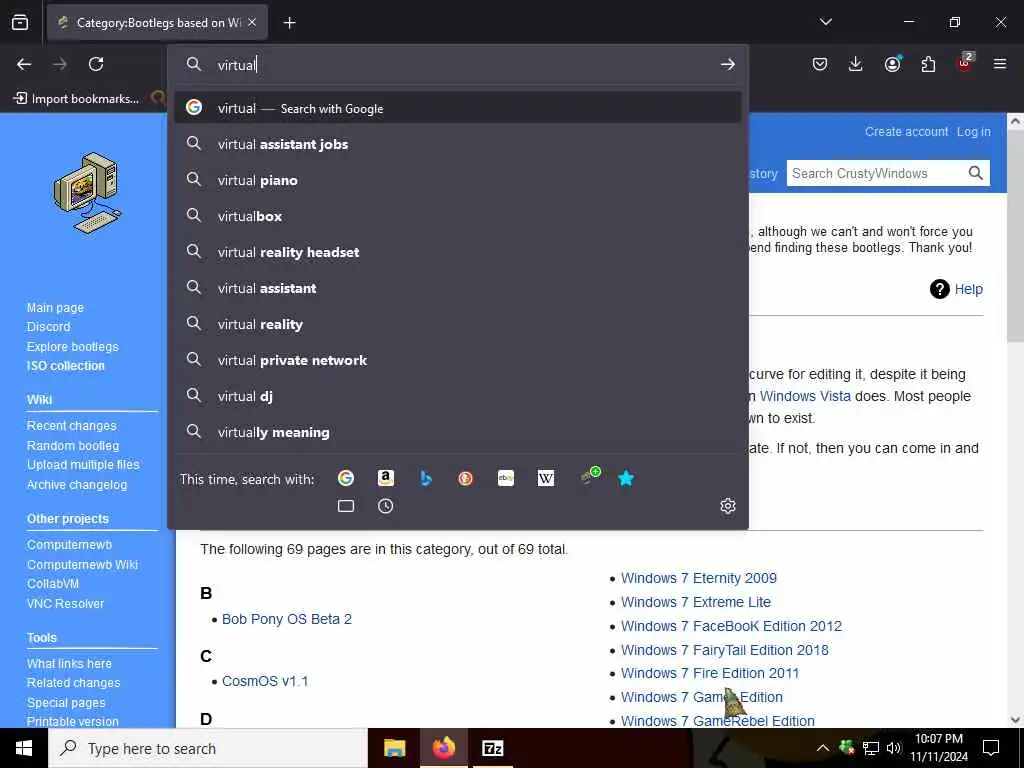The width and height of the screenshot is (1024, 768).
Task: Click in the Search CrustyWindows field
Action: point(875,173)
